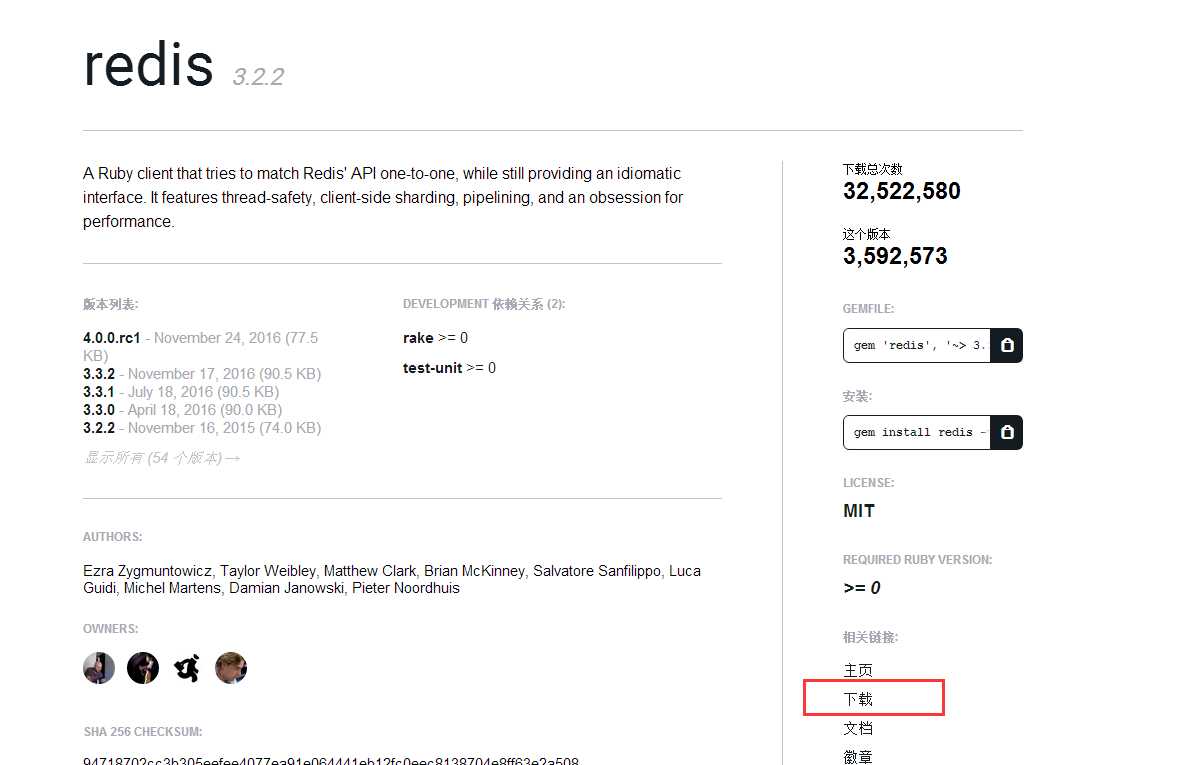
Task: Open the second owner's dark avatar
Action: pos(143,667)
